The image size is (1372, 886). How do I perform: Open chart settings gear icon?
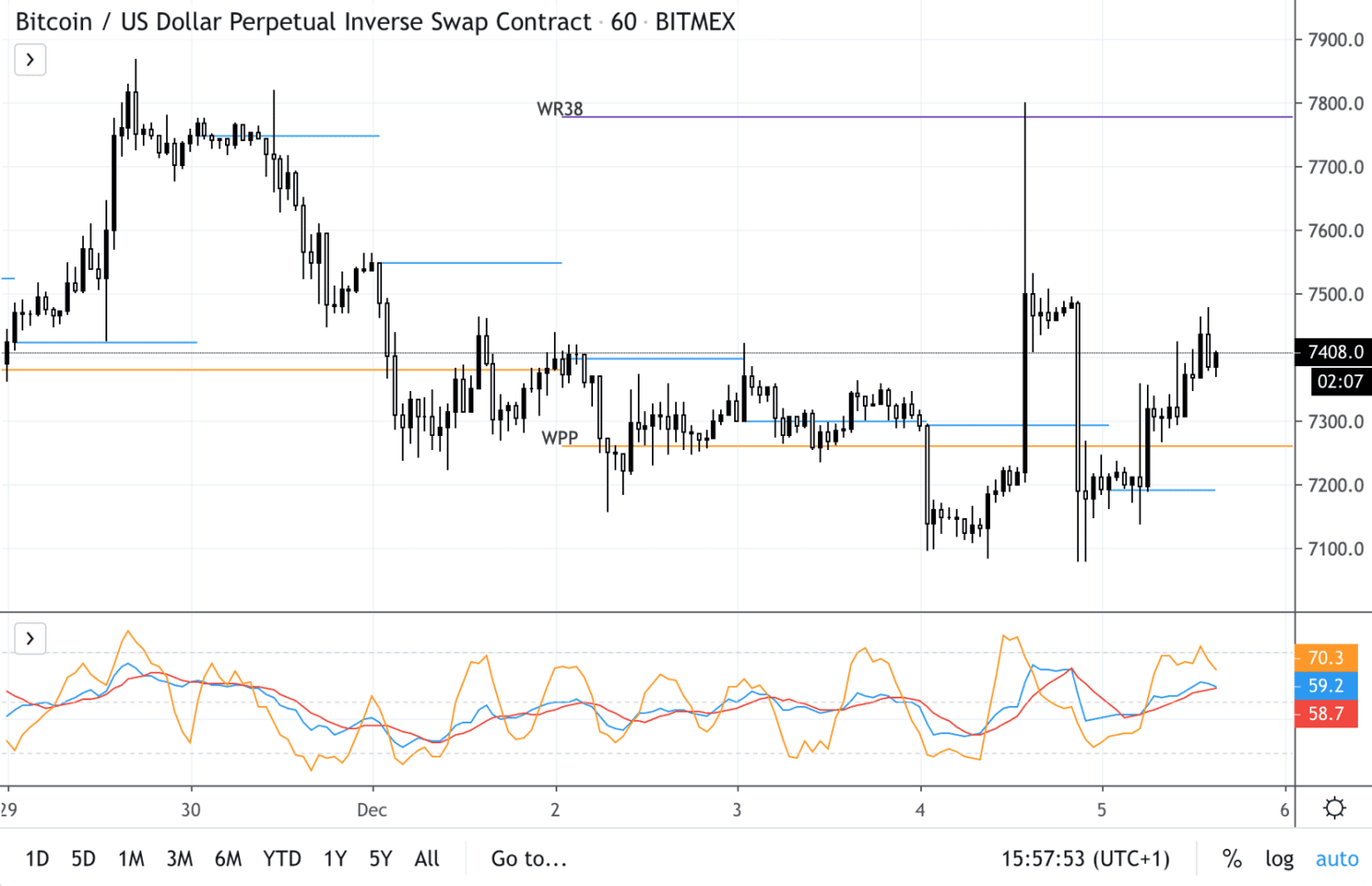(1334, 809)
